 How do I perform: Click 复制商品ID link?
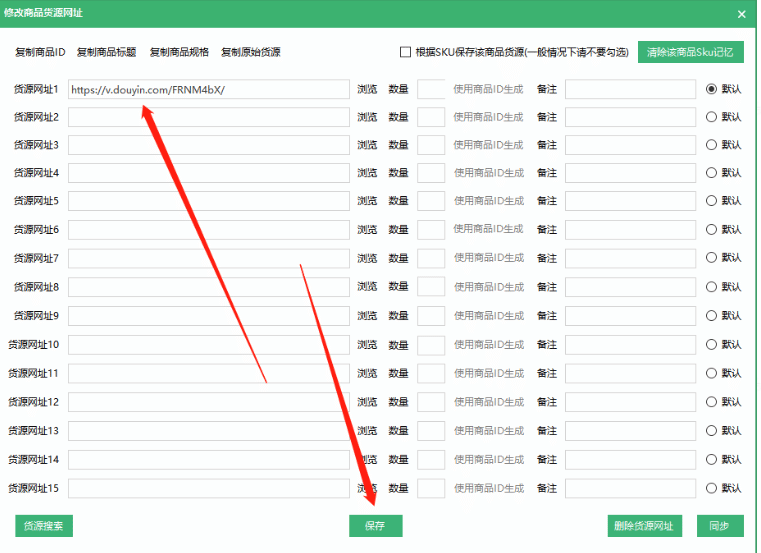(x=40, y=52)
